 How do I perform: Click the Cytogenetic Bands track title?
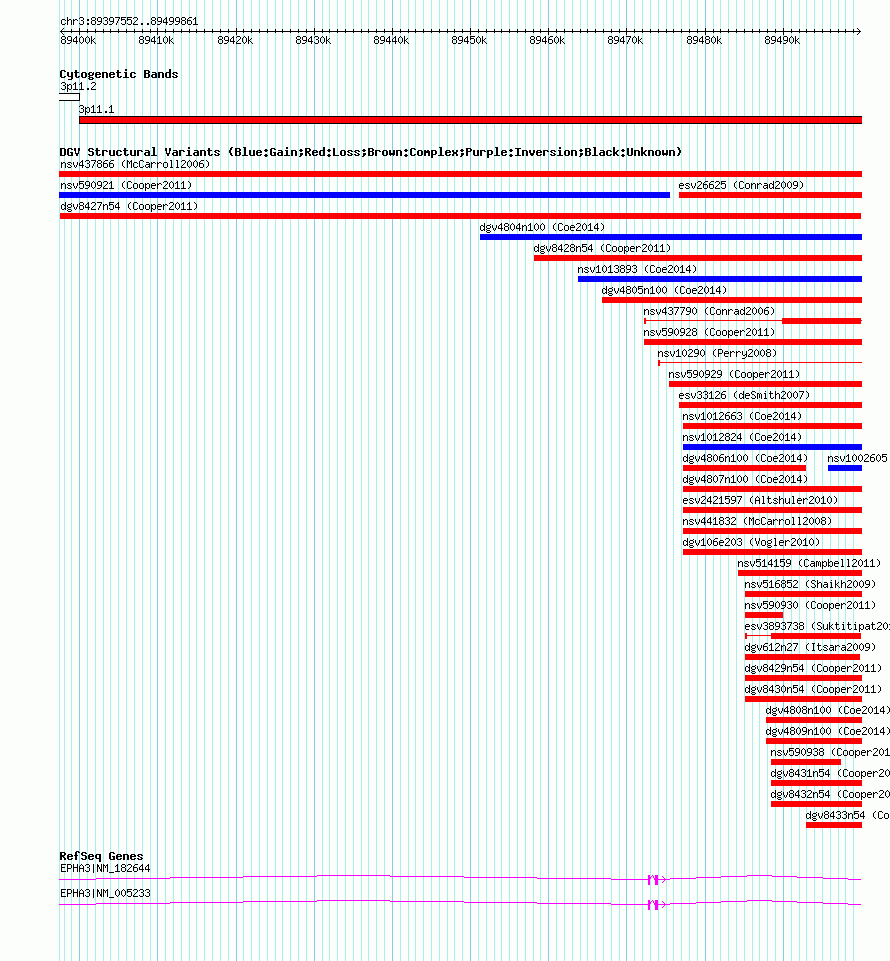pyautogui.click(x=118, y=74)
